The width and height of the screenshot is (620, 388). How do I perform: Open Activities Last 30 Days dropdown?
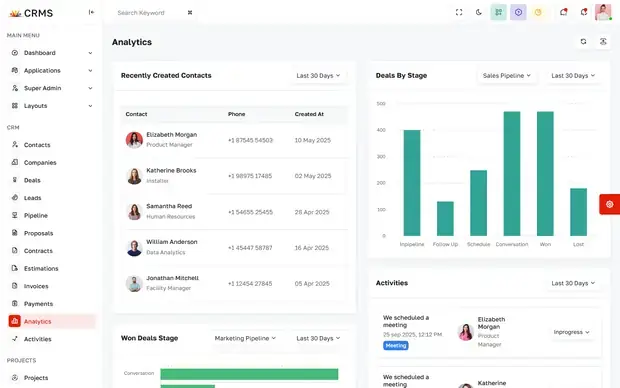pyautogui.click(x=573, y=283)
